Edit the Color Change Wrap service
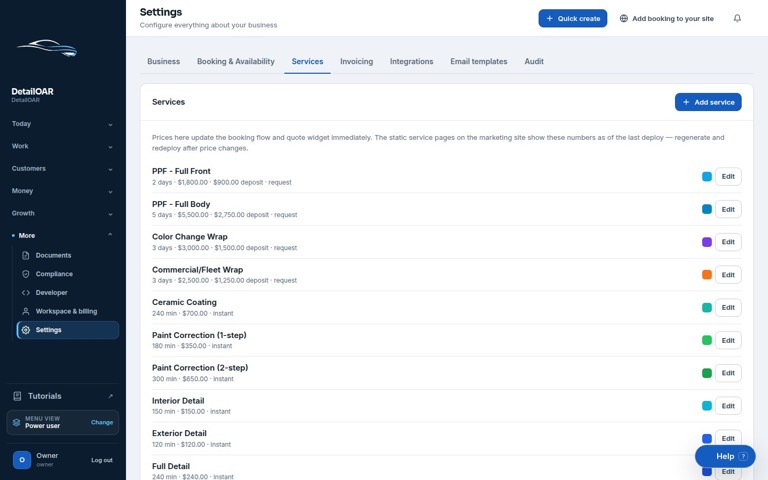Screen dimensions: 768x480 click(x=728, y=242)
